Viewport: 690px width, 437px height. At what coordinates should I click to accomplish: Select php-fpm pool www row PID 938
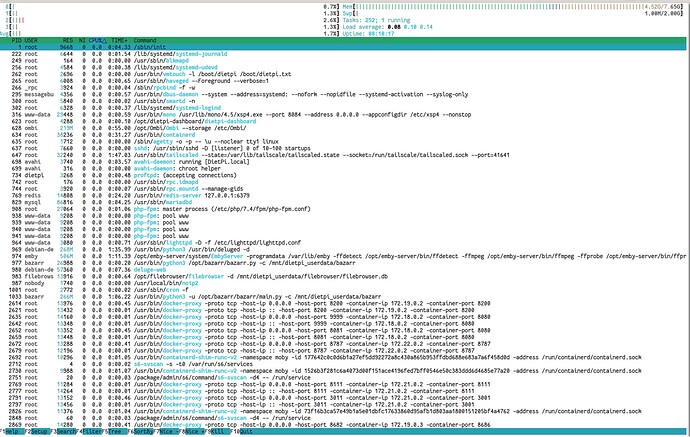pyautogui.click(x=345, y=216)
